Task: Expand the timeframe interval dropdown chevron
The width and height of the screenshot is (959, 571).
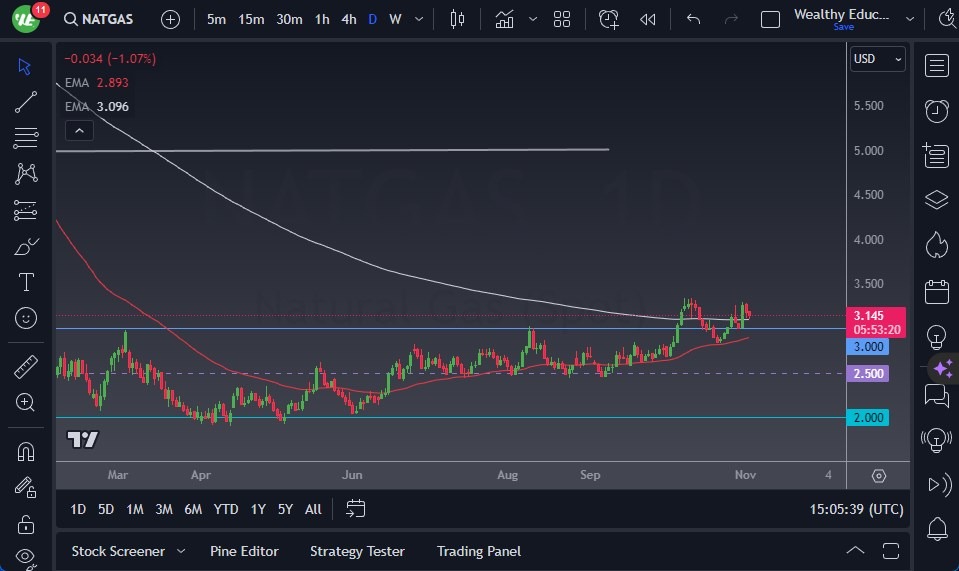Action: [418, 19]
